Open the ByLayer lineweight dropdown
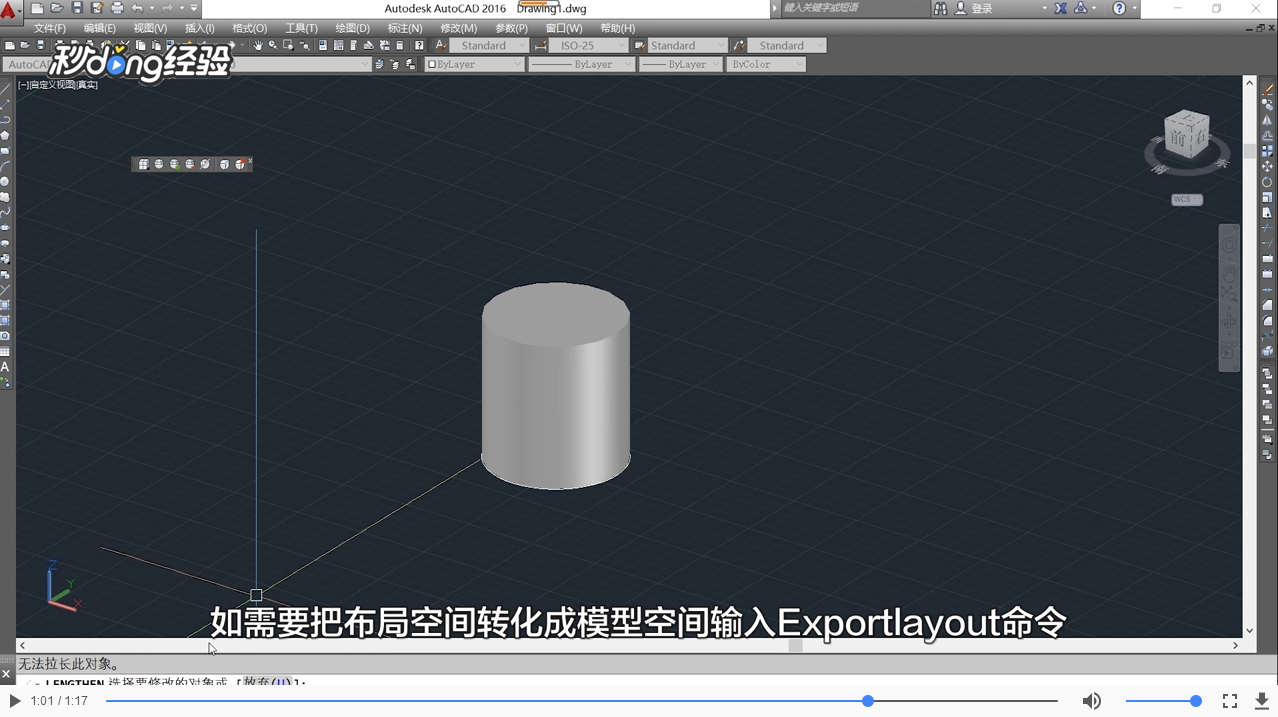The width and height of the screenshot is (1278, 717). [x=680, y=64]
